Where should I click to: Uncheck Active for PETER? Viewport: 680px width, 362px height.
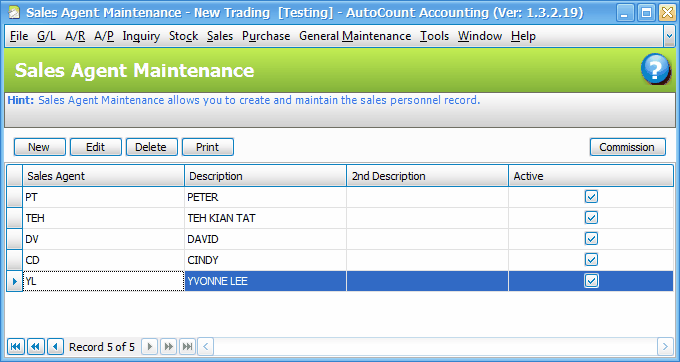coord(591,197)
